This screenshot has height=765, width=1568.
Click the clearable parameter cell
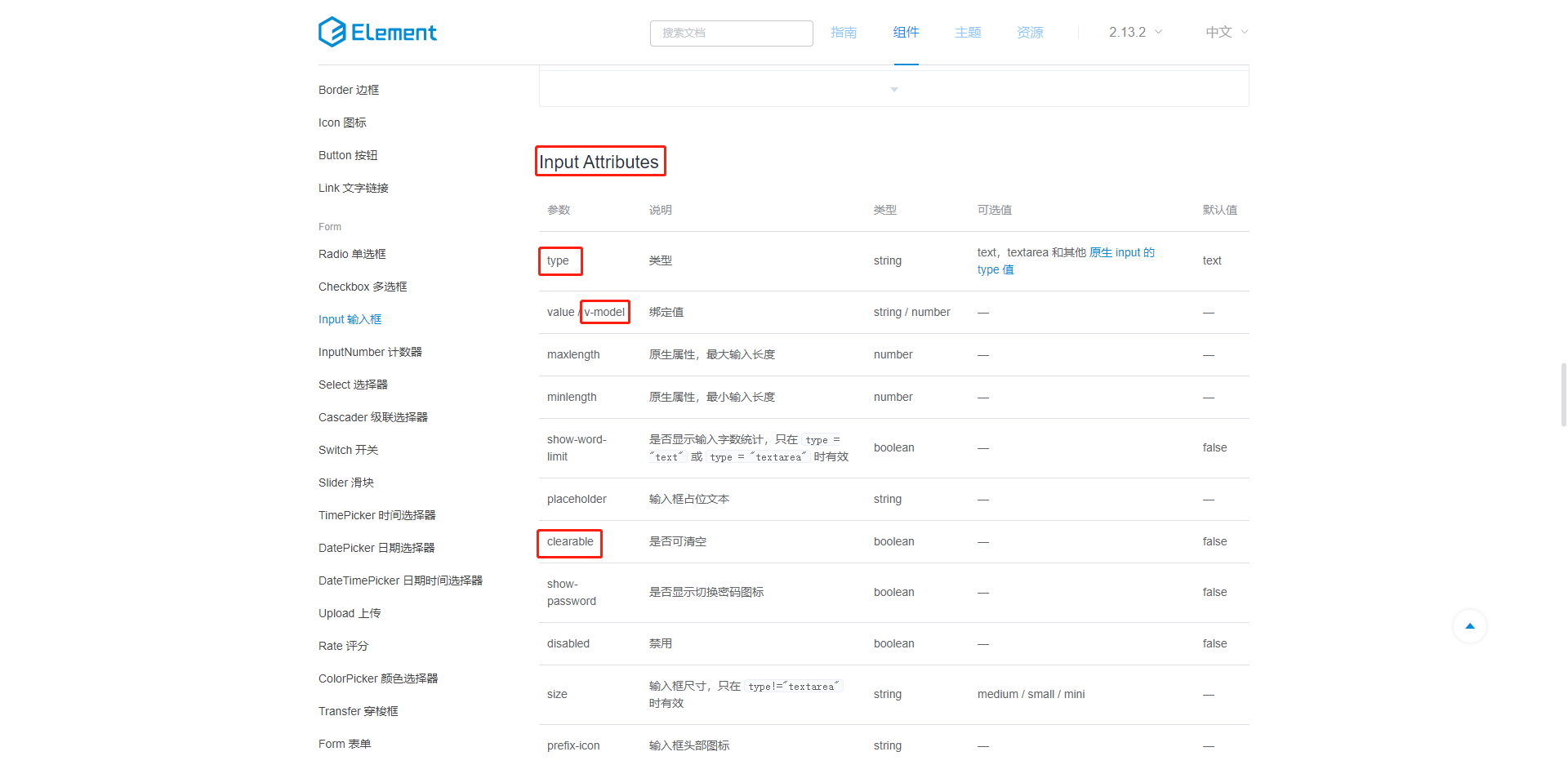(570, 541)
